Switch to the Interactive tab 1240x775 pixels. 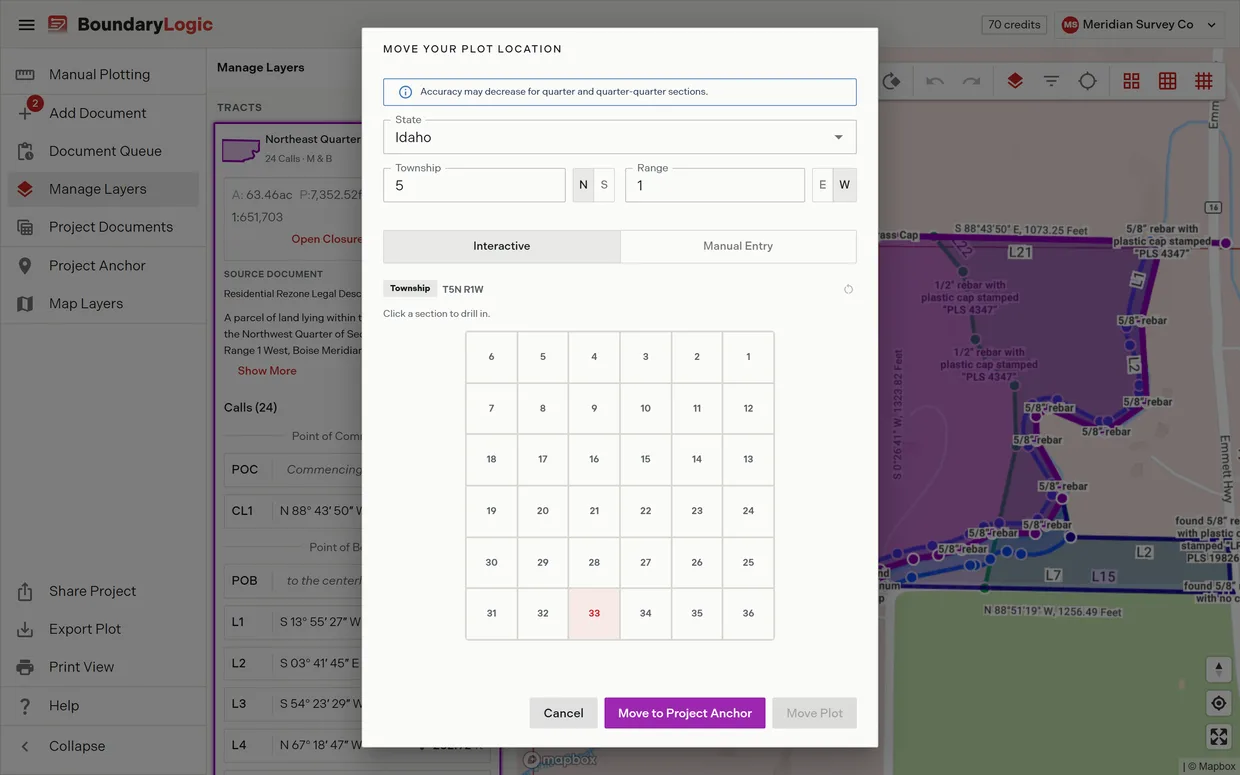(502, 246)
